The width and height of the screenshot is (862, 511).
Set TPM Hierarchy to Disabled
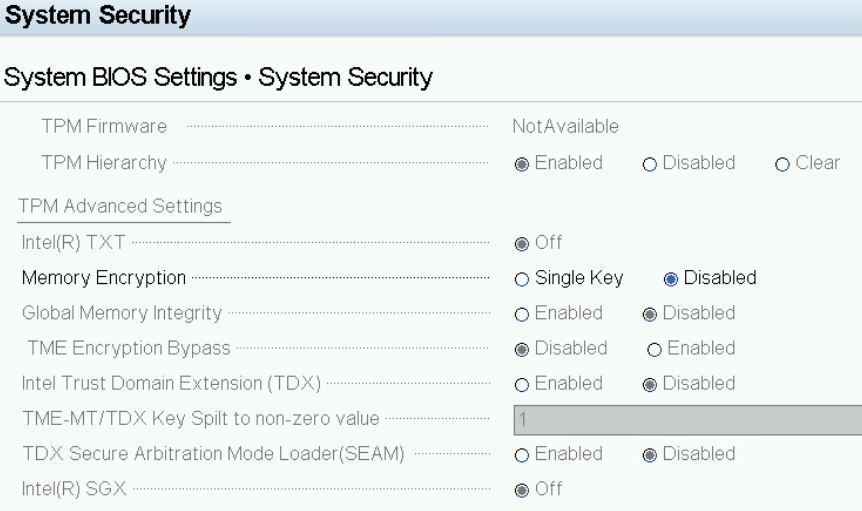coord(650,164)
